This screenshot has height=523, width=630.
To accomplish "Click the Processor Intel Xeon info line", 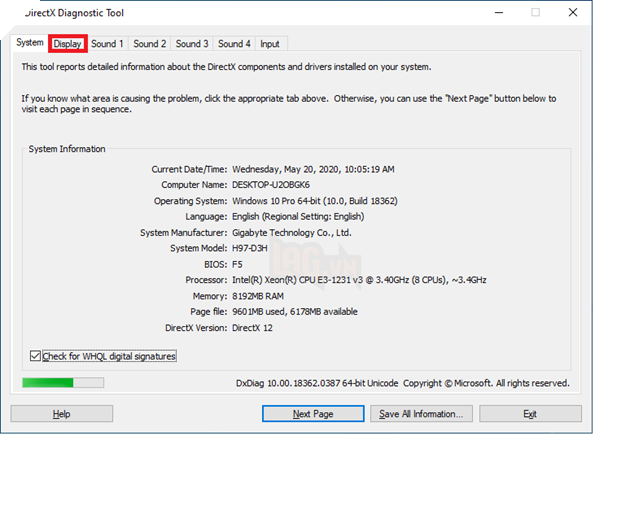I will [x=359, y=280].
